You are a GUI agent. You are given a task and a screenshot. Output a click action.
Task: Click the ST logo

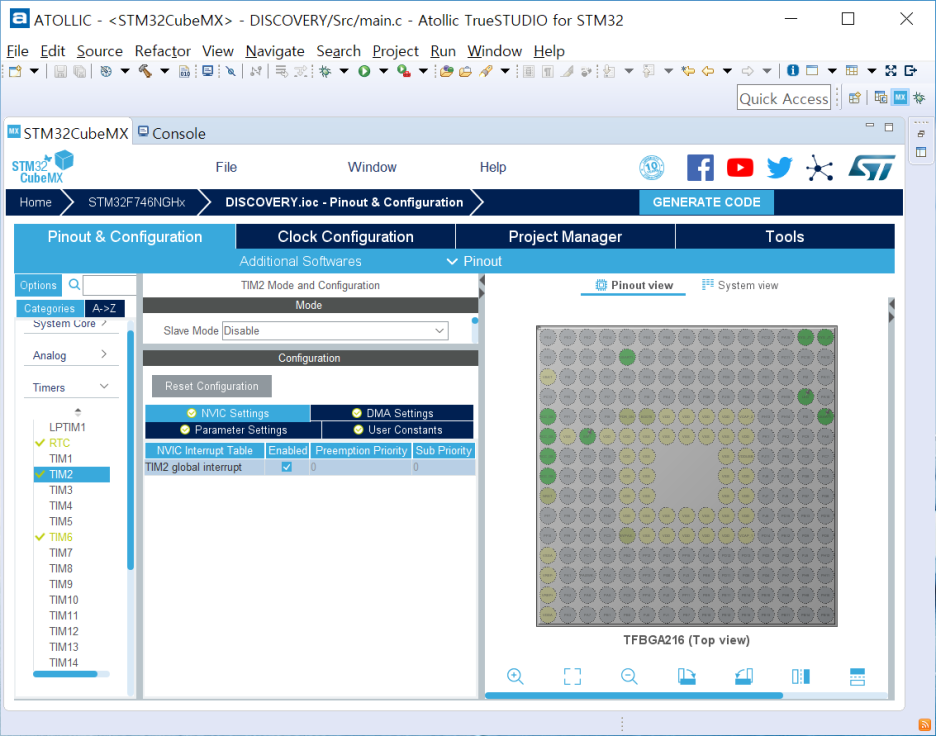[x=872, y=168]
